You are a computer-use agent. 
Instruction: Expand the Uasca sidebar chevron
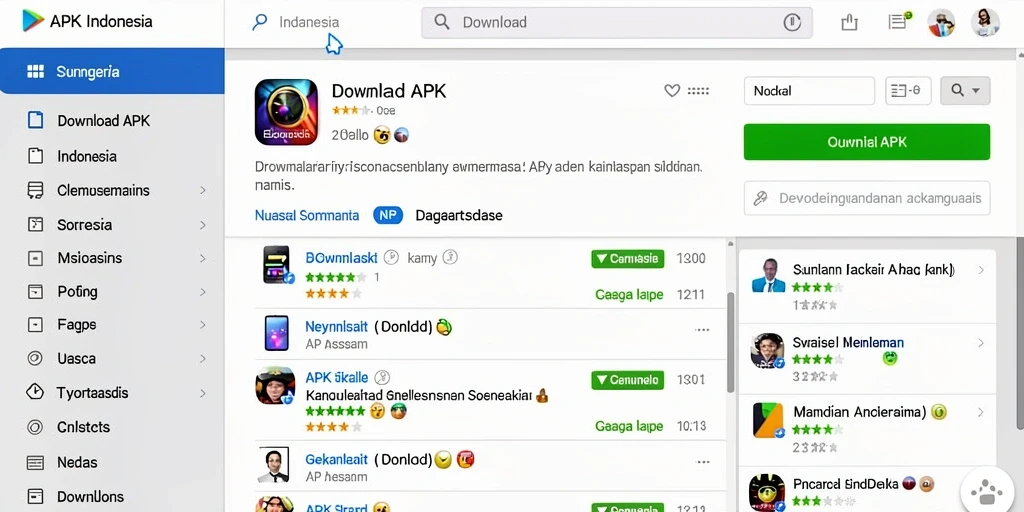[x=203, y=359]
